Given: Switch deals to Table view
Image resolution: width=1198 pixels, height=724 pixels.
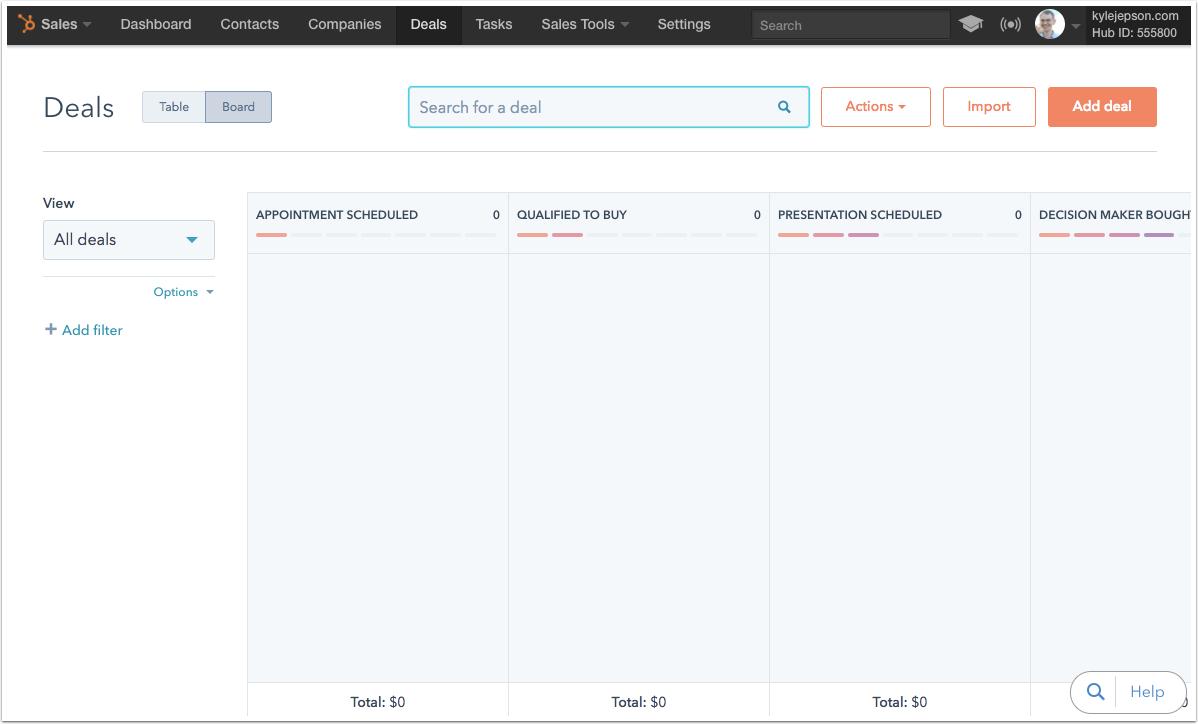Looking at the screenshot, I should pyautogui.click(x=173, y=106).
